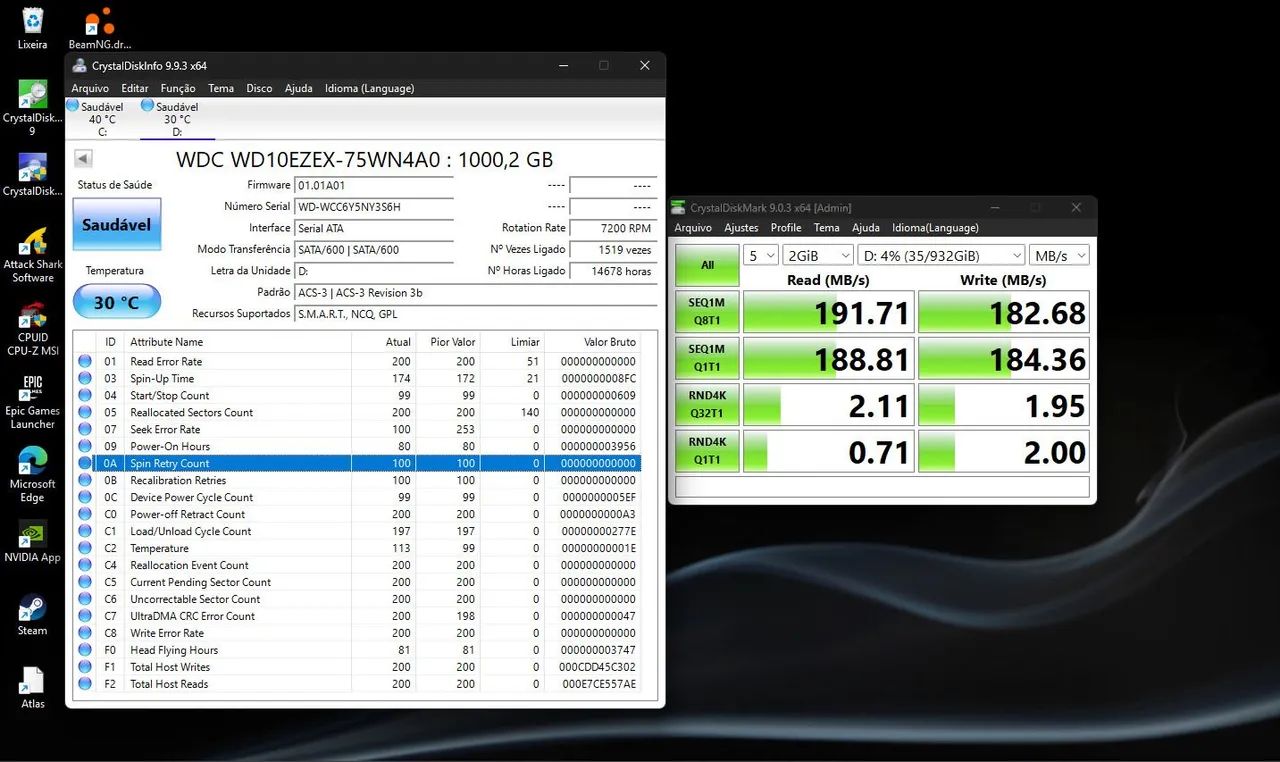The image size is (1280, 762).
Task: Click the empty CrystalDiskMark comment box
Action: pos(882,487)
